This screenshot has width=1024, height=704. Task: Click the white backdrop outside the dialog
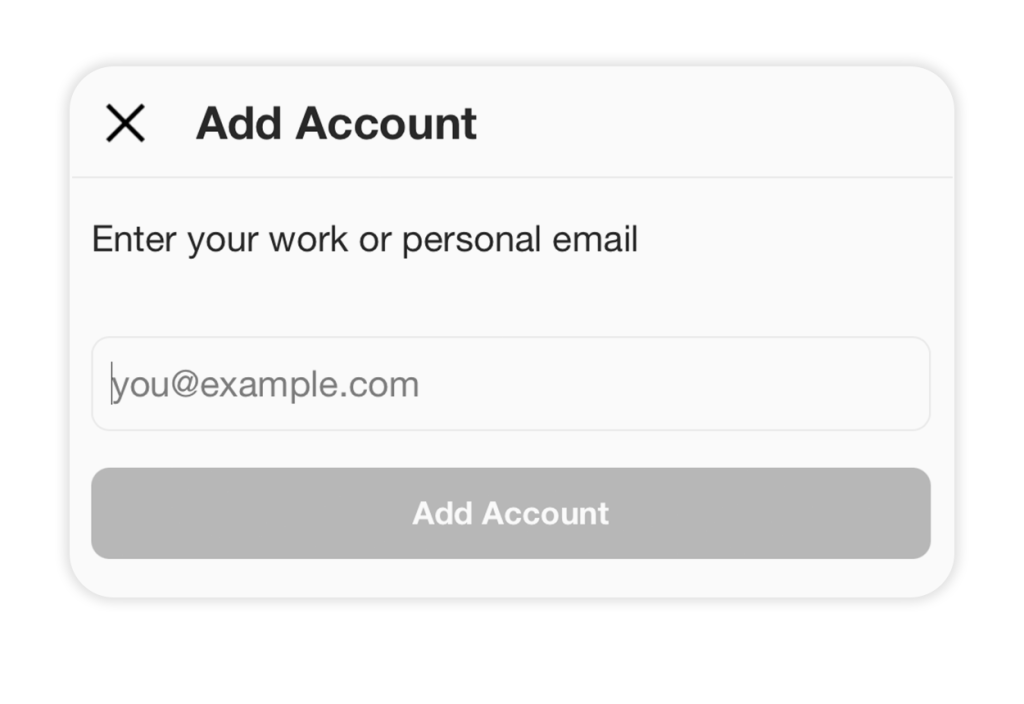coord(510,655)
